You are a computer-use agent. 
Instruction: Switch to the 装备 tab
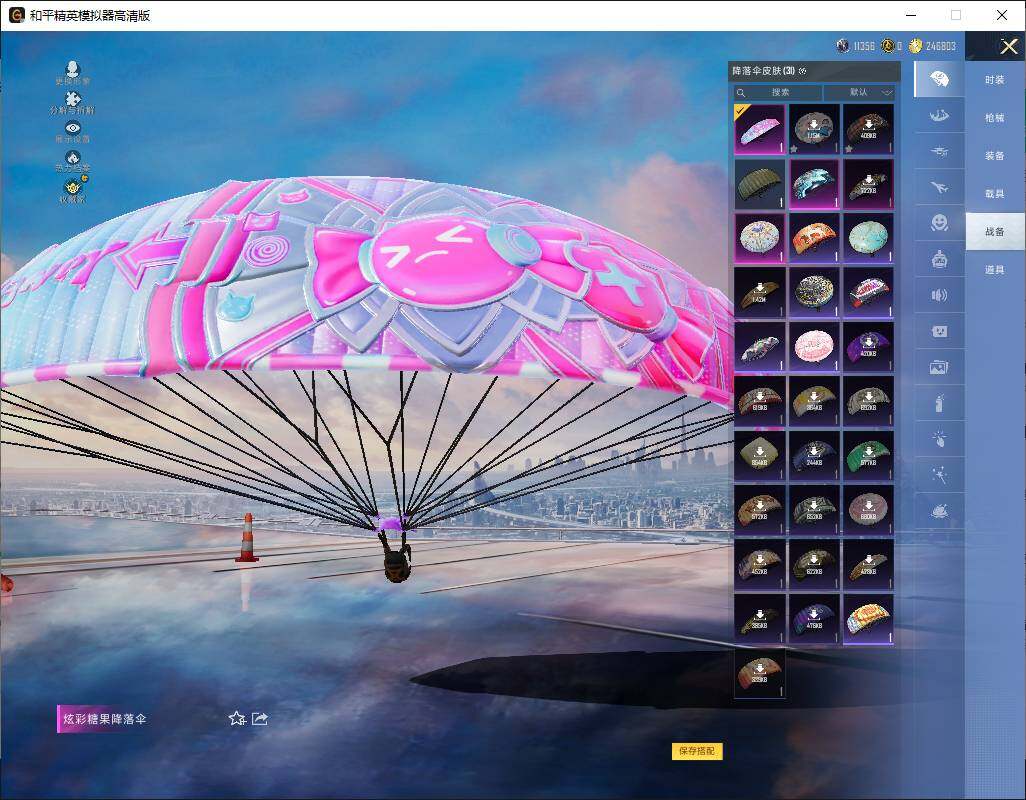[995, 156]
